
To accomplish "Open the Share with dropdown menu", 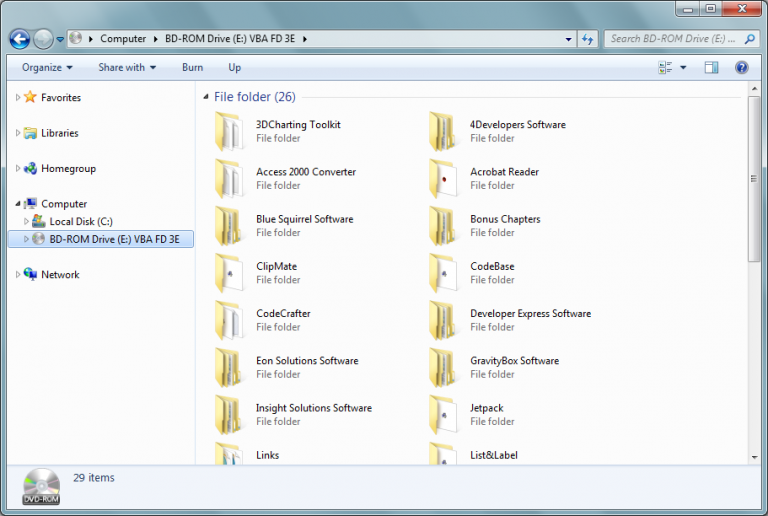I will coord(127,67).
